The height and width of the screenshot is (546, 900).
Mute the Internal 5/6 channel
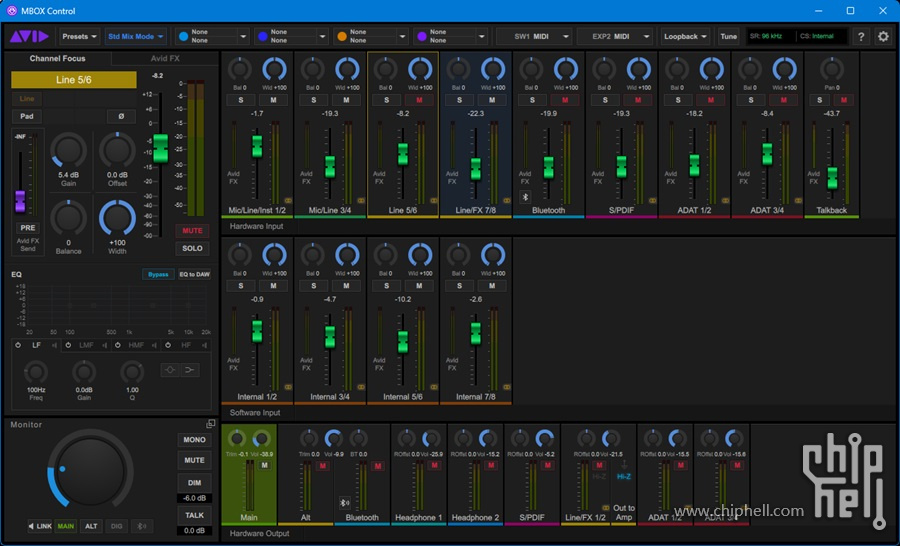pos(419,285)
